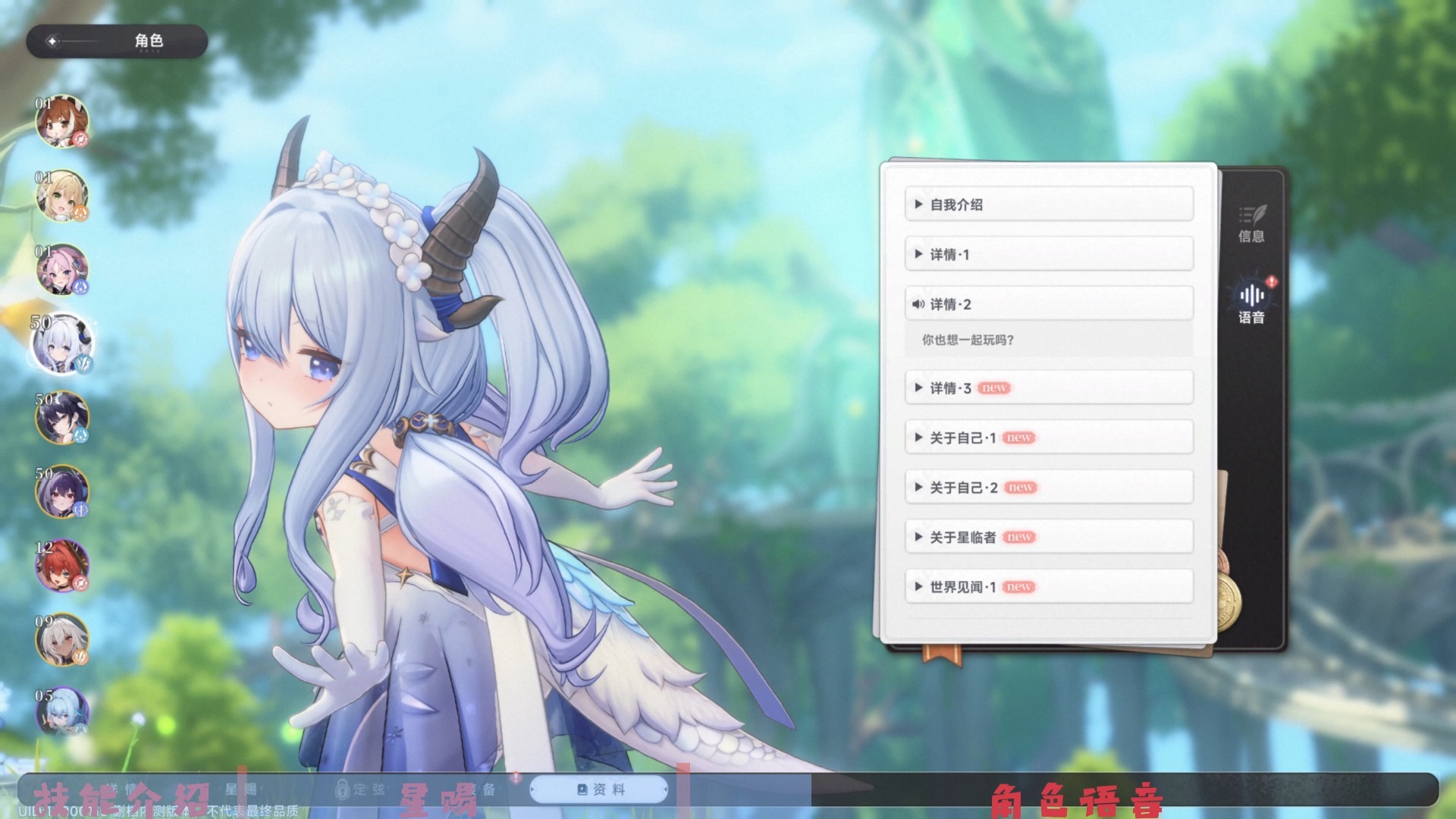Expand the 关于星临者 voice entry
Viewport: 1456px width, 819px height.
point(1049,537)
